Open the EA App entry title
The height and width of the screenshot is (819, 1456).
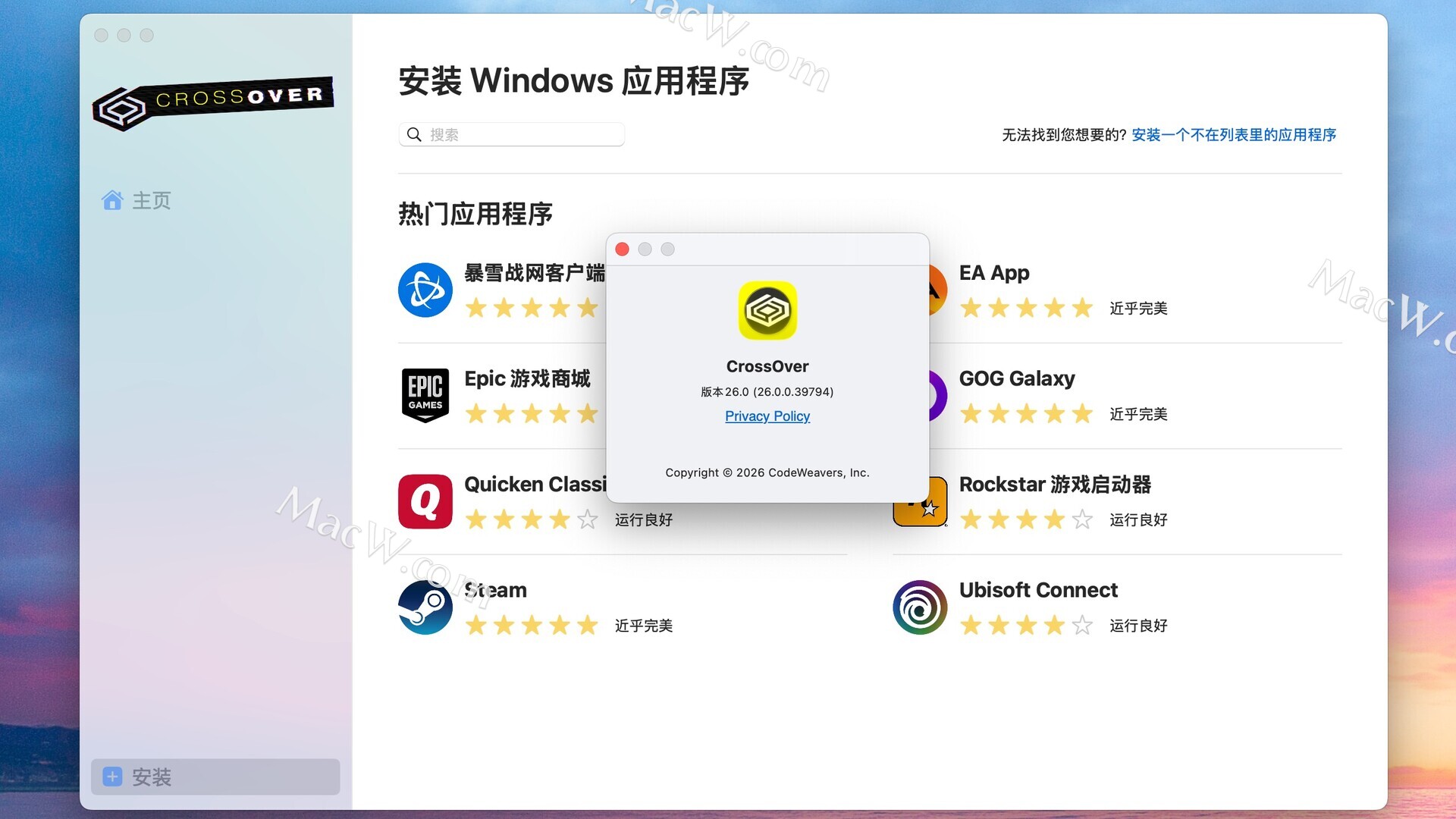pos(993,273)
